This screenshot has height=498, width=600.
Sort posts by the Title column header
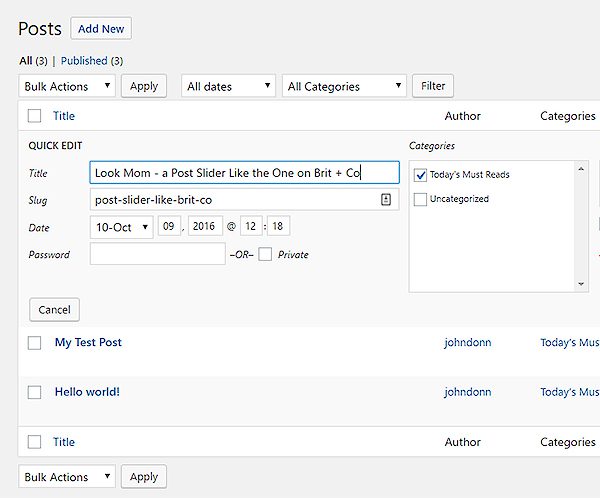pyautogui.click(x=64, y=116)
